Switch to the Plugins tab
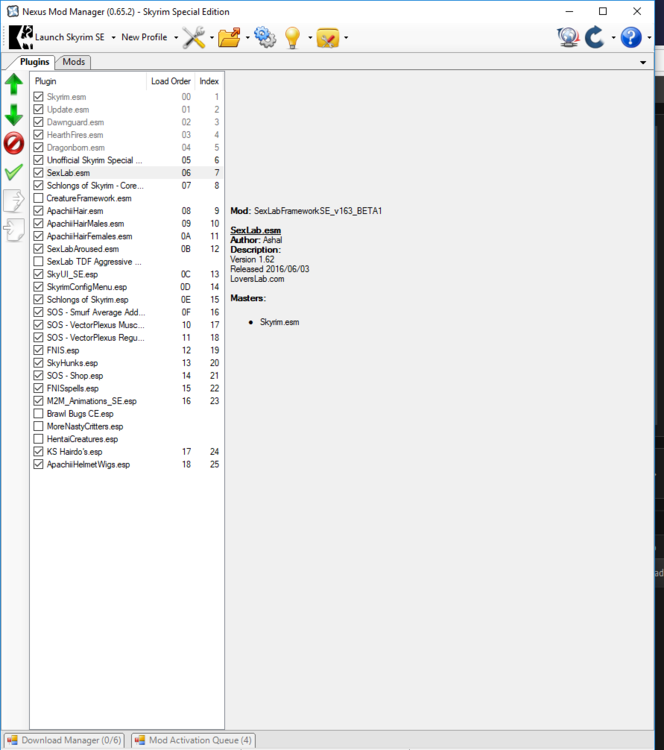Screen dimensions: 664x750 click(x=34, y=62)
